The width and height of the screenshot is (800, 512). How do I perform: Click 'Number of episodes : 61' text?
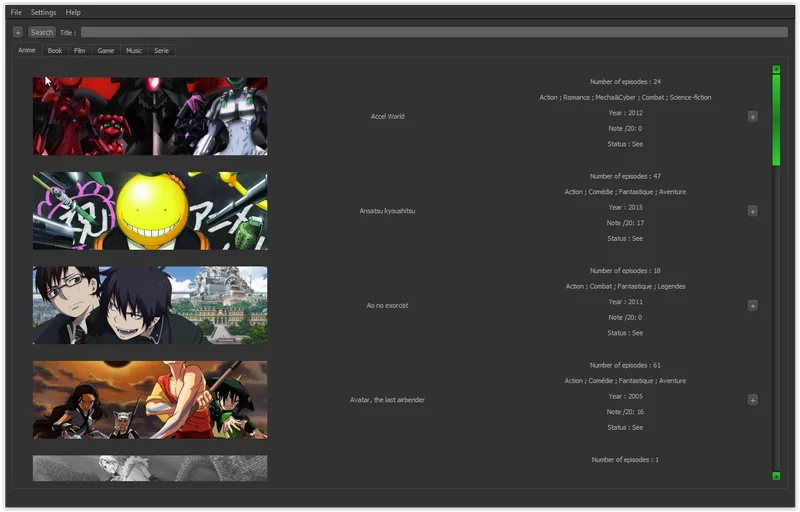coord(625,365)
